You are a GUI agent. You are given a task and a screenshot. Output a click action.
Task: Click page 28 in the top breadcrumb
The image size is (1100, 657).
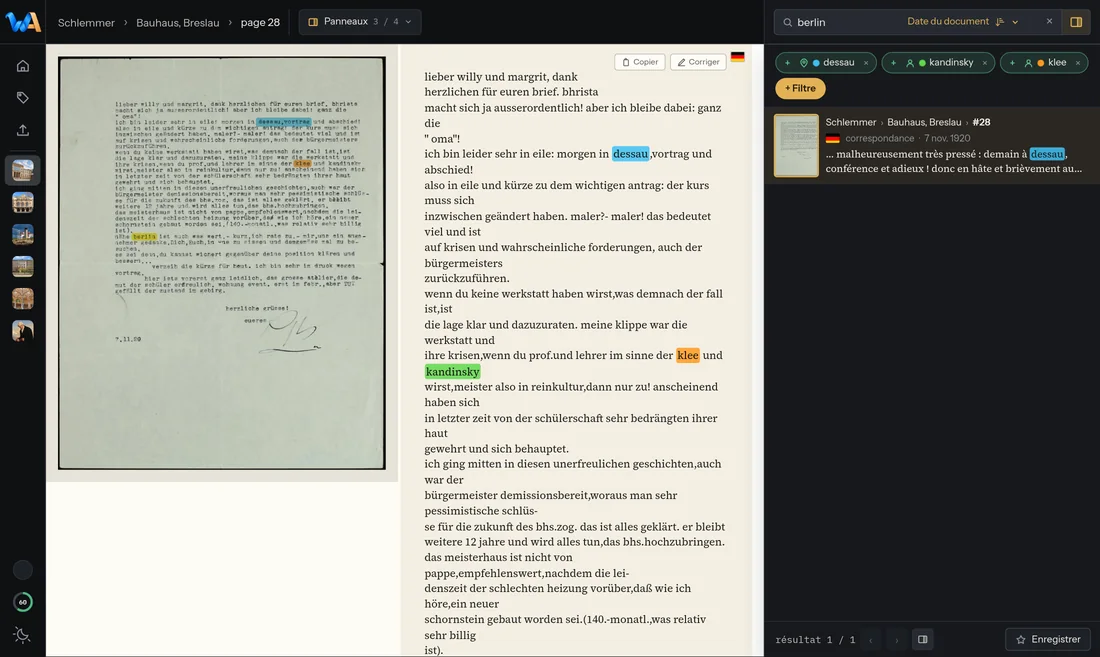coord(260,22)
